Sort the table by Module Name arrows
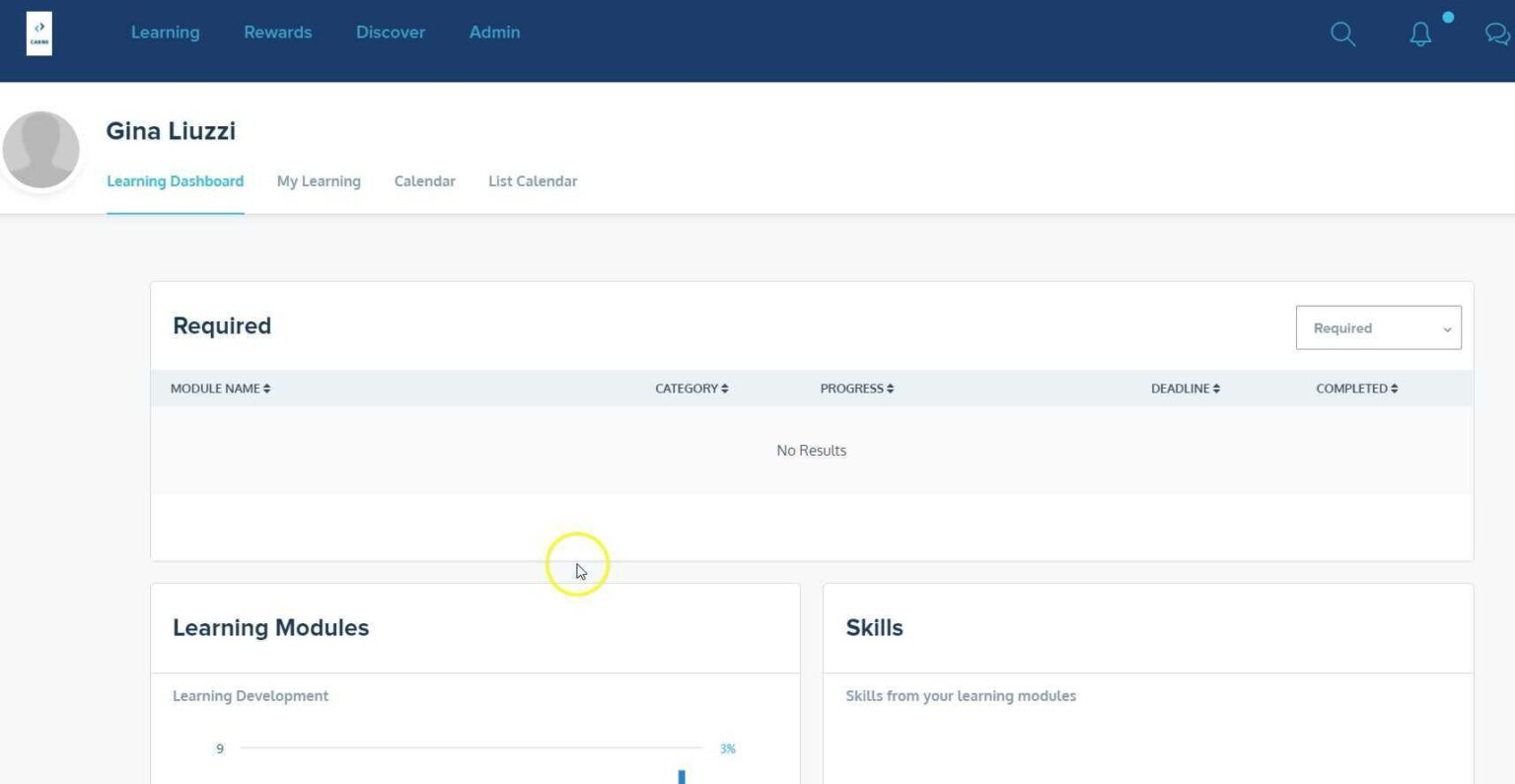This screenshot has height=784, width=1515. point(264,388)
